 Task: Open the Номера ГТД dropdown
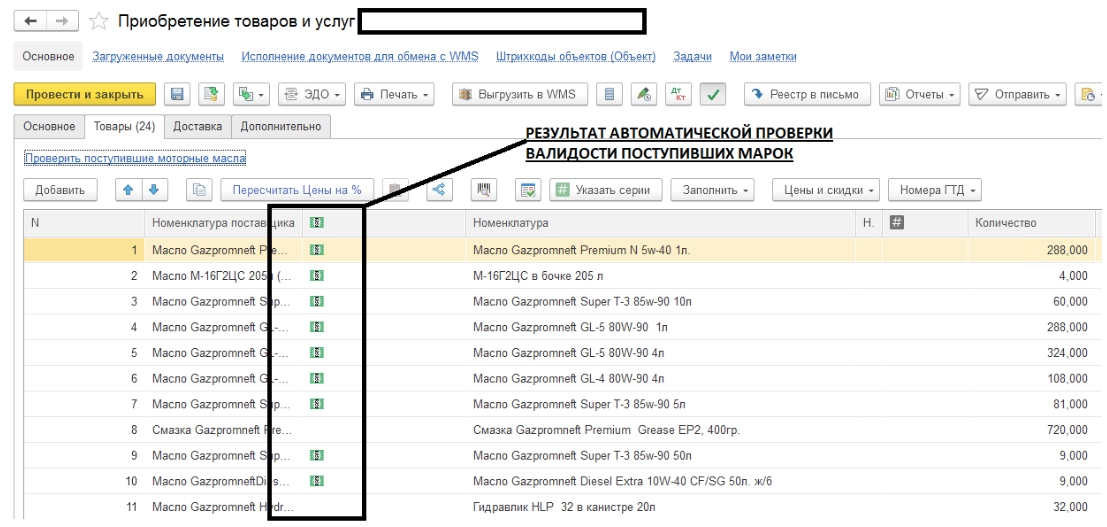935,189
